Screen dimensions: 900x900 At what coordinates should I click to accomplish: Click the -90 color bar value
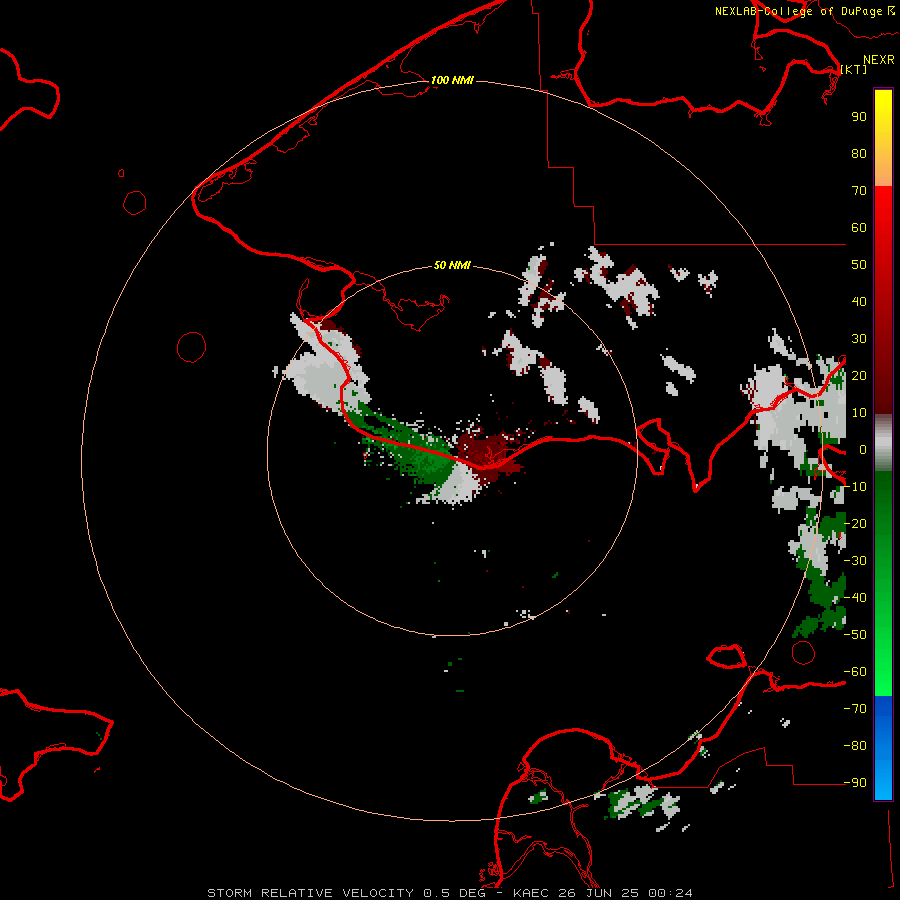click(x=855, y=783)
